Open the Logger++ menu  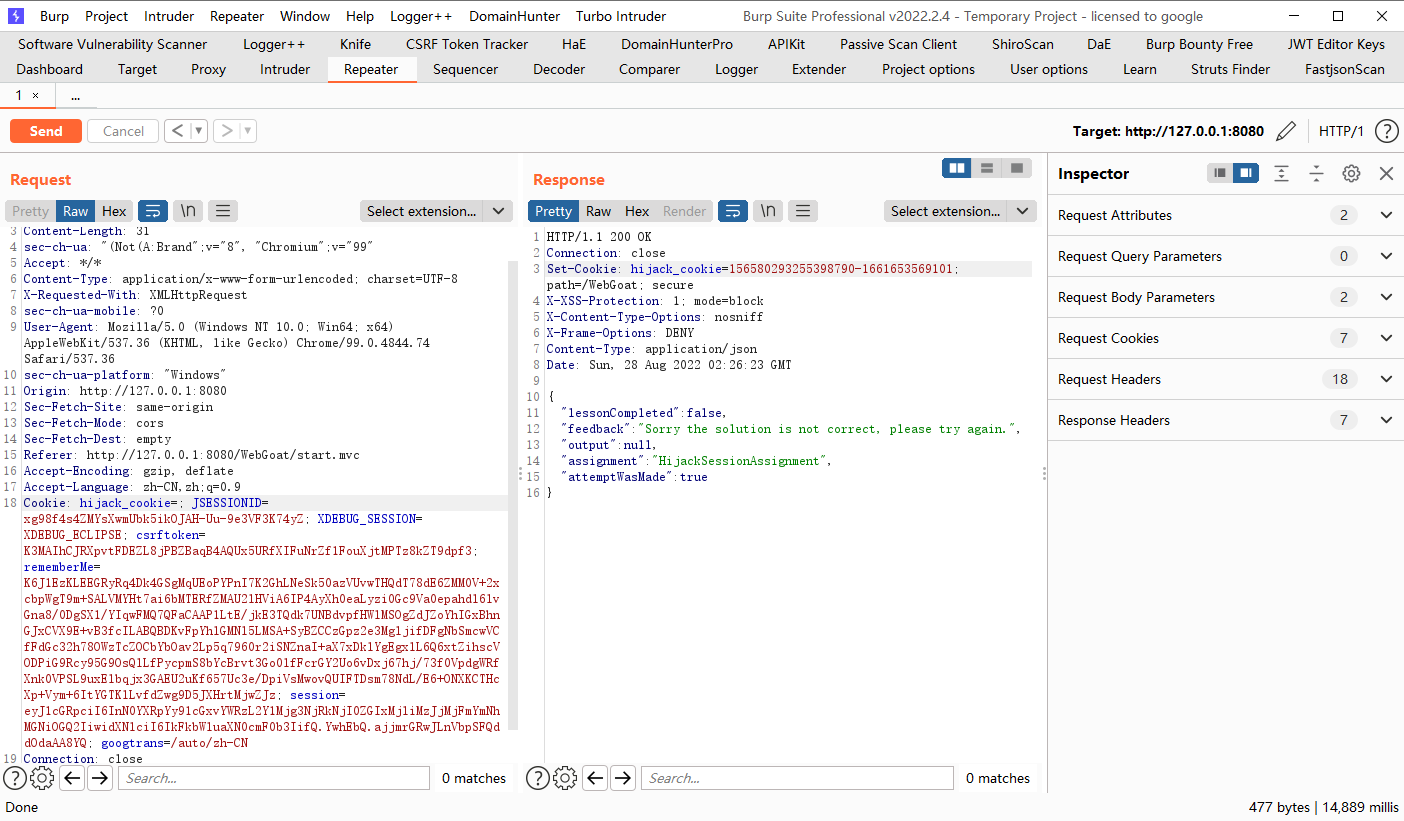[x=419, y=16]
